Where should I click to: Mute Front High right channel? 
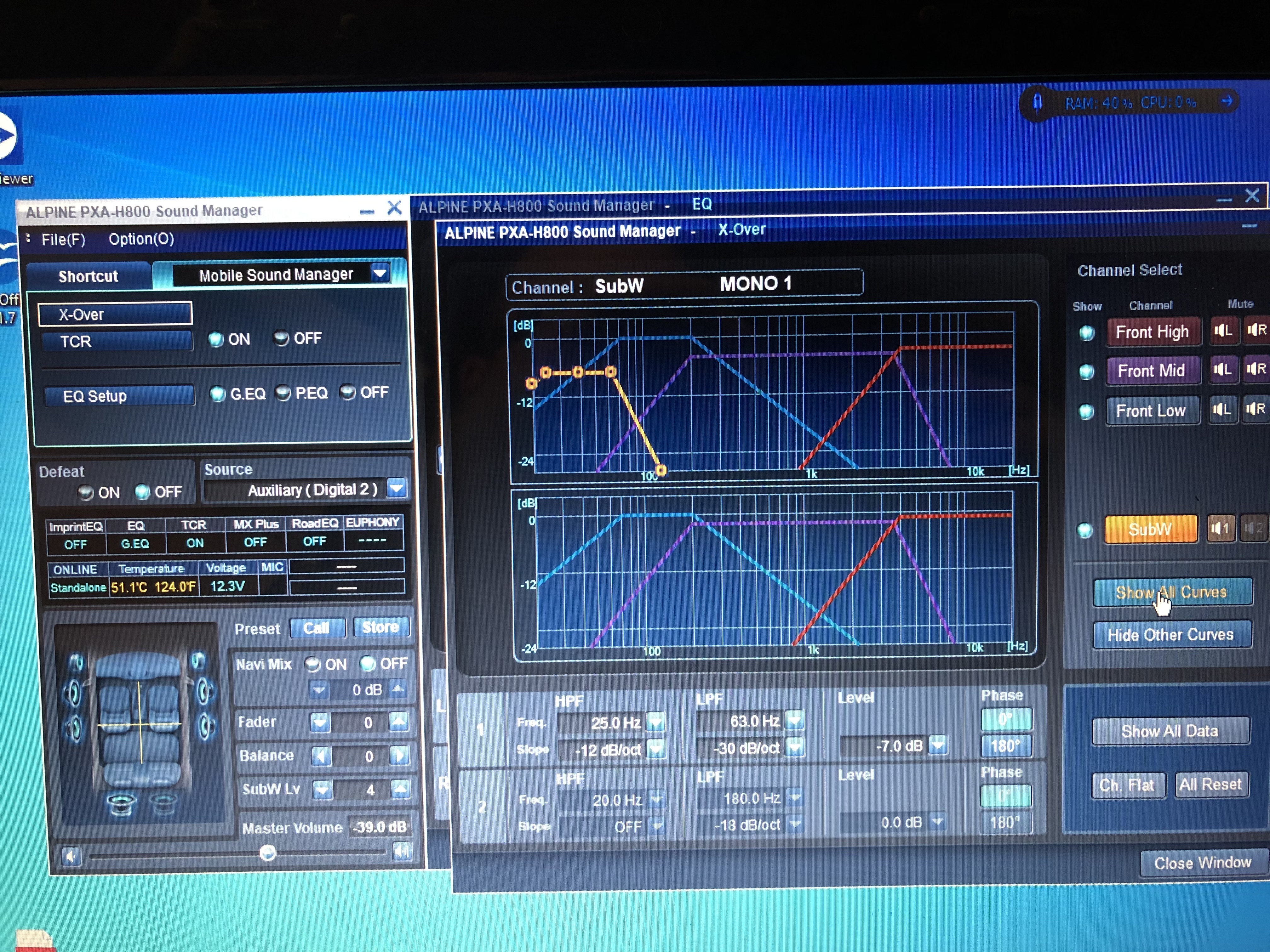[x=1256, y=331]
